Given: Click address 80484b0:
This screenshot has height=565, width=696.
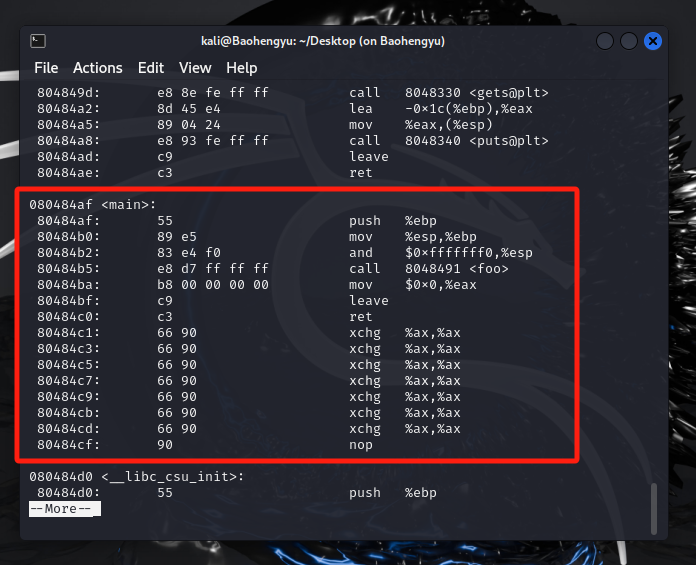Looking at the screenshot, I should point(69,237).
